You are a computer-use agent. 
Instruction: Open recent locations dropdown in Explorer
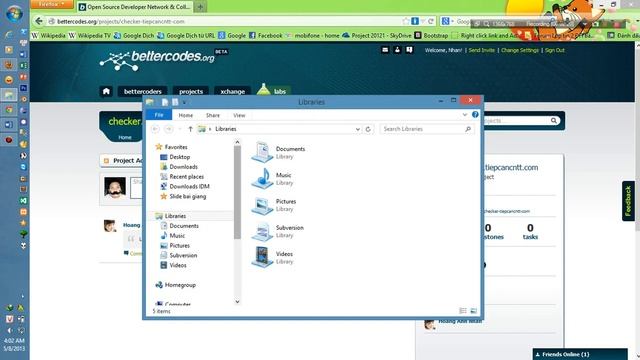click(x=180, y=129)
